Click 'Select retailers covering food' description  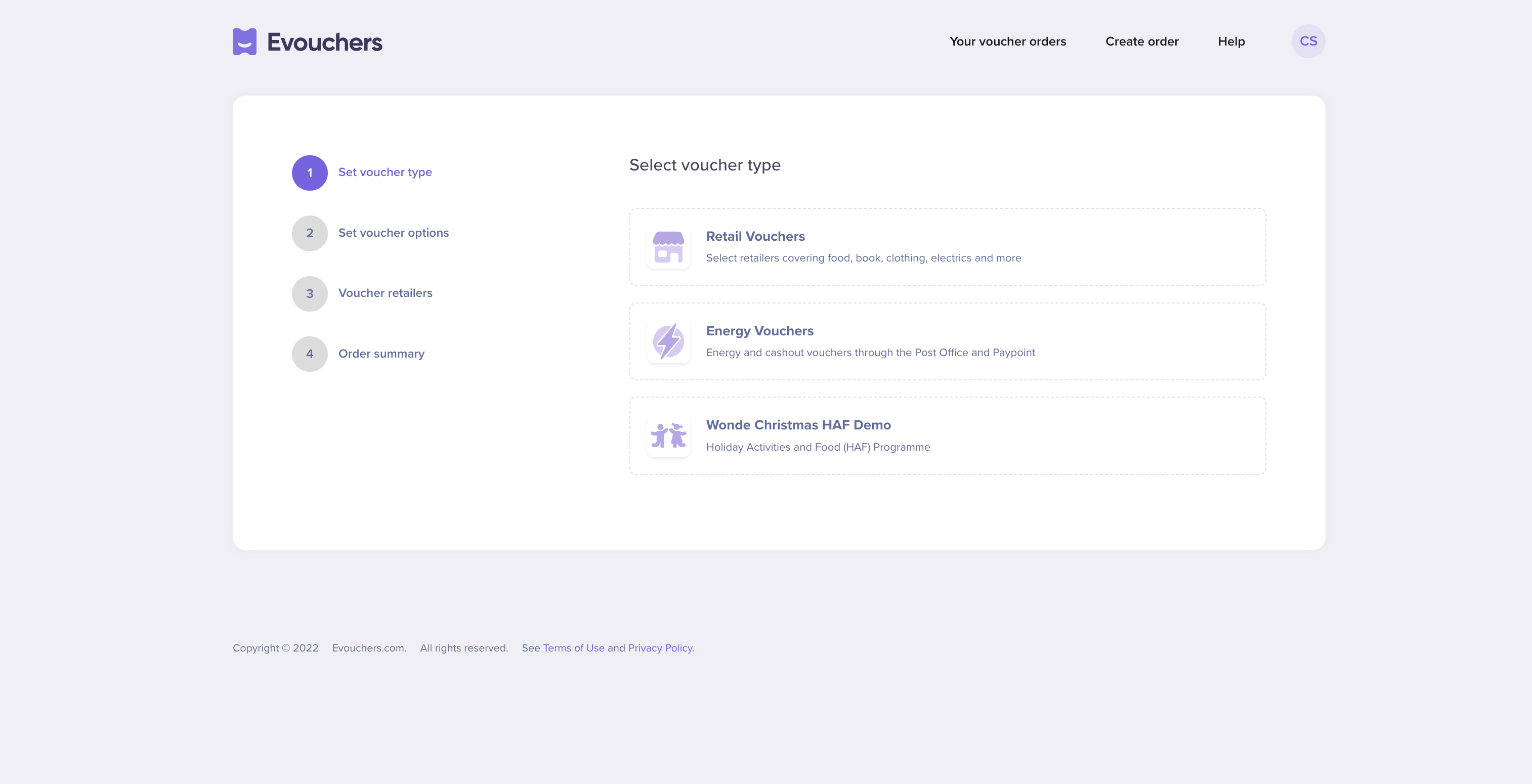(x=863, y=258)
